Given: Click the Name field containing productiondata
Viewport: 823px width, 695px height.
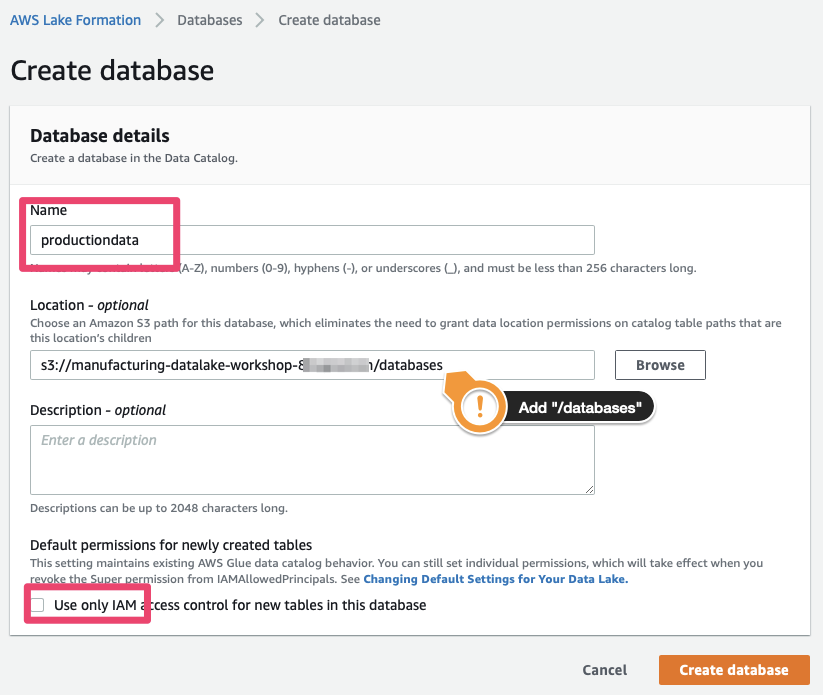Looking at the screenshot, I should point(312,240).
